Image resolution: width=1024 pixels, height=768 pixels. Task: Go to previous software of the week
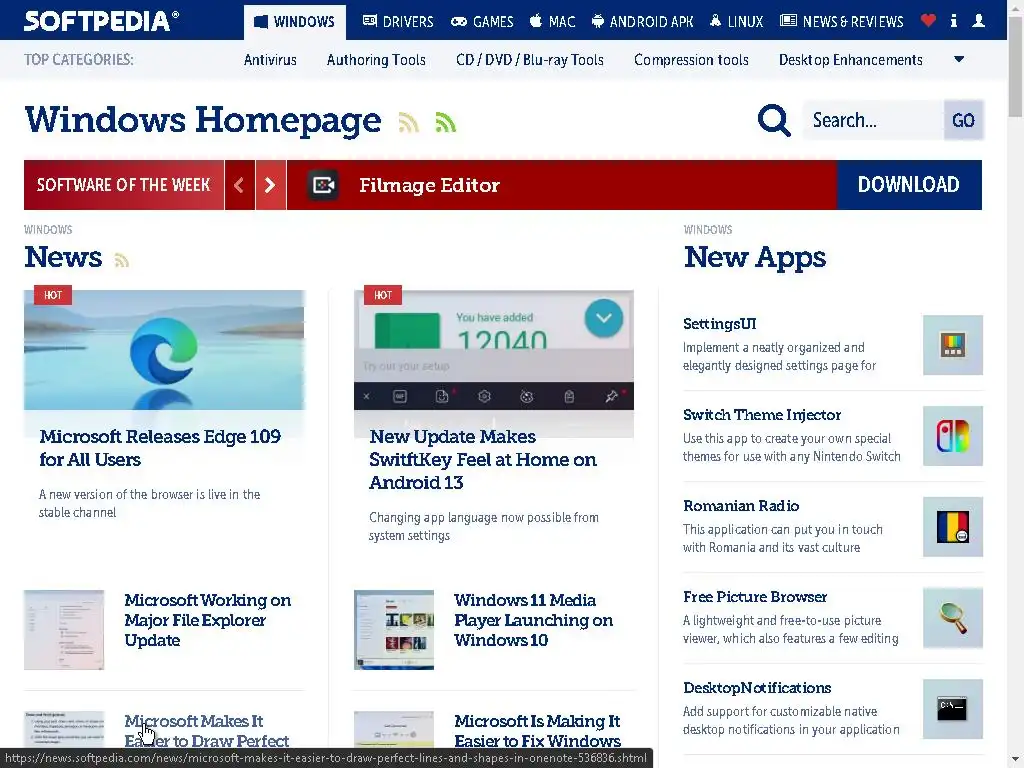tap(239, 185)
